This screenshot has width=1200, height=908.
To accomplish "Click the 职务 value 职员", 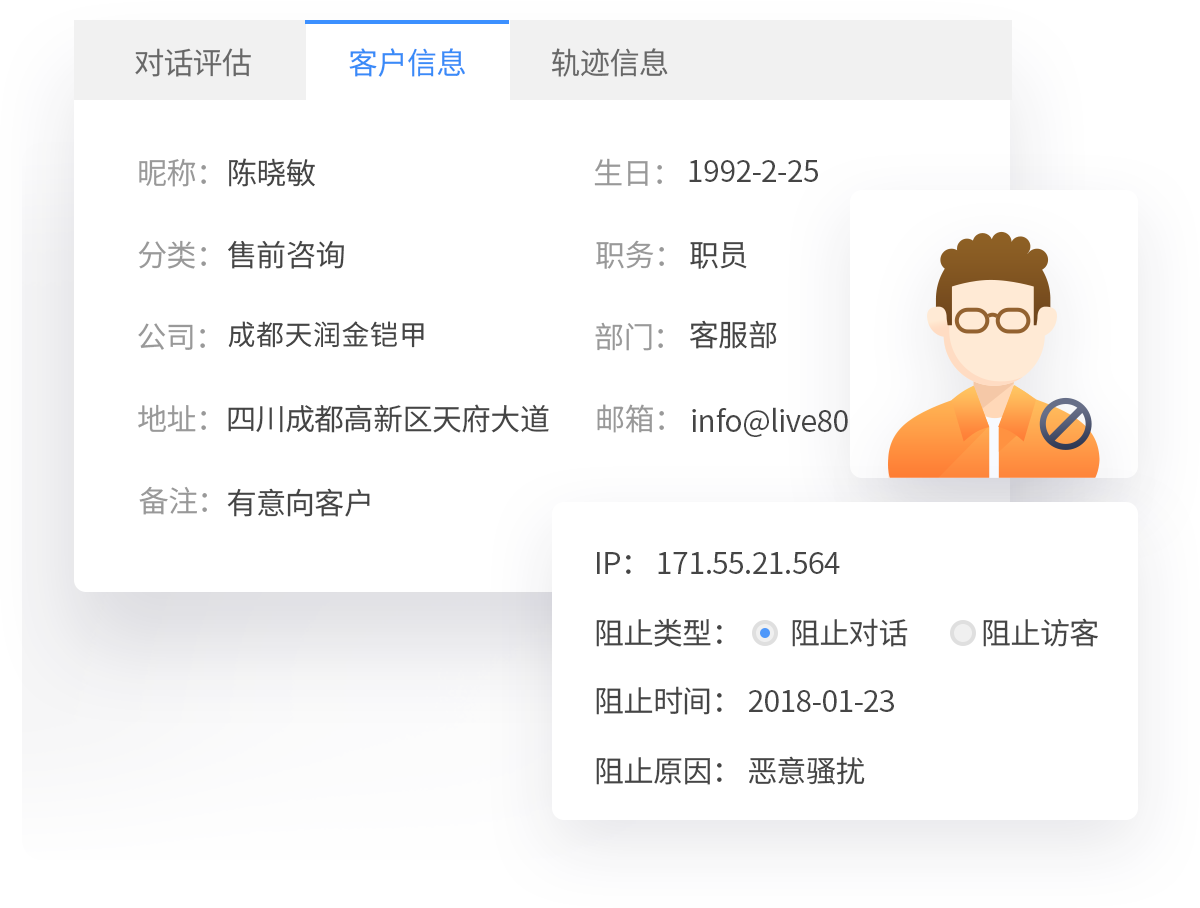I will pos(716,256).
